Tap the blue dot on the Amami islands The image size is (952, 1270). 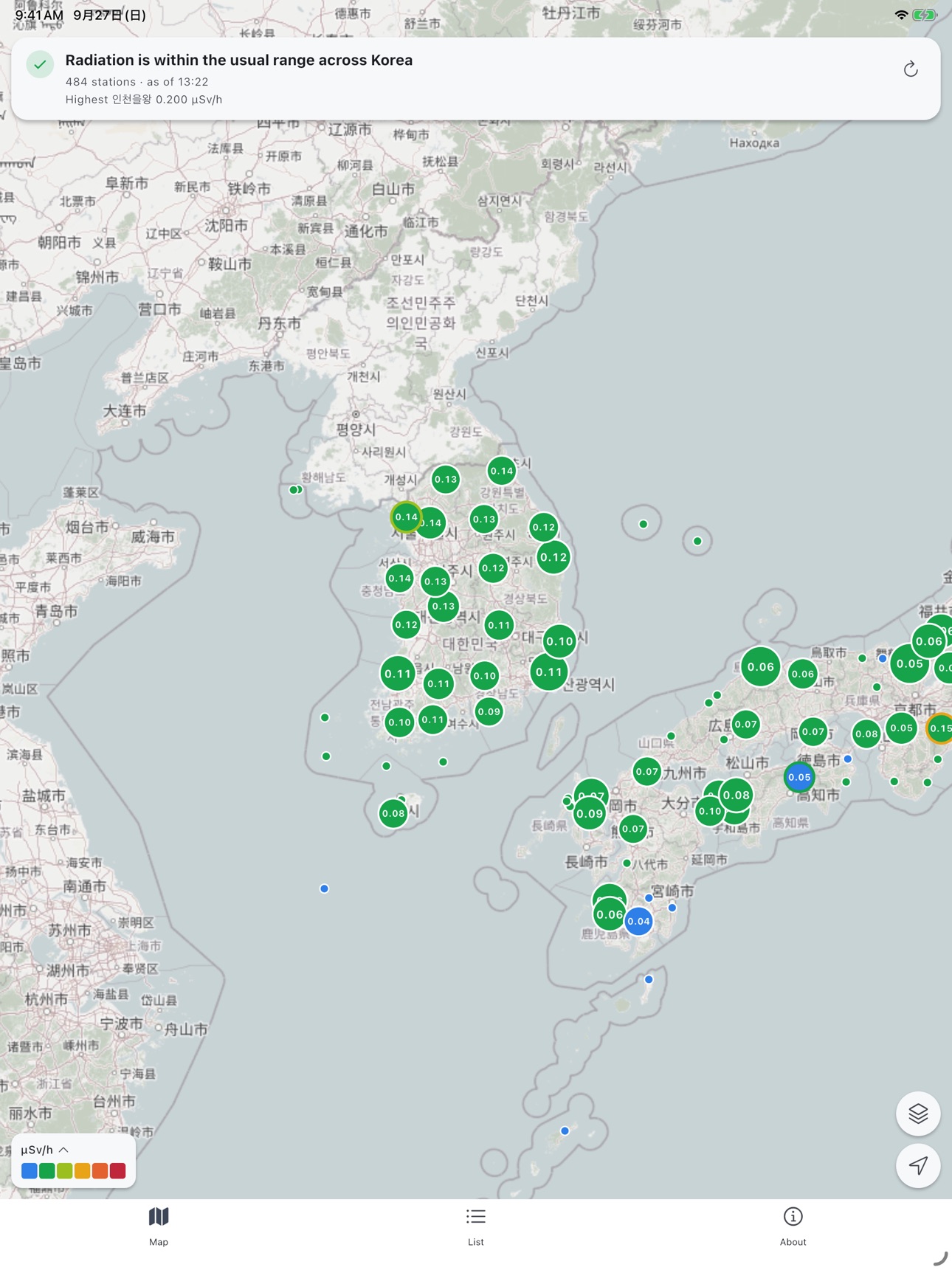565,1131
